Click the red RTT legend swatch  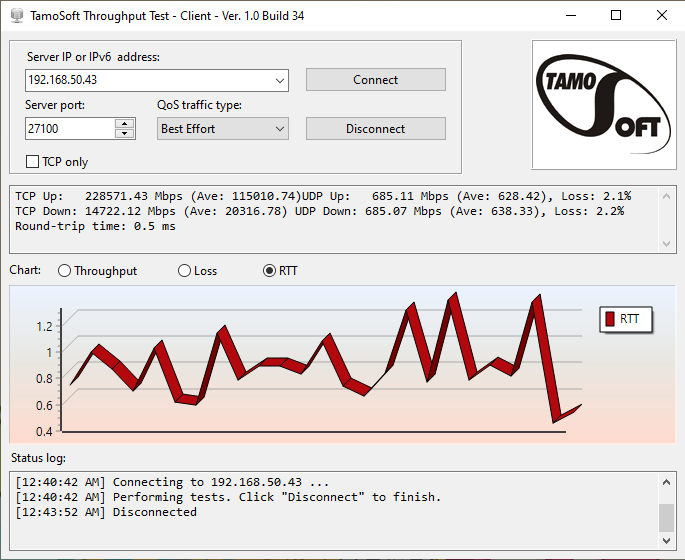(609, 319)
